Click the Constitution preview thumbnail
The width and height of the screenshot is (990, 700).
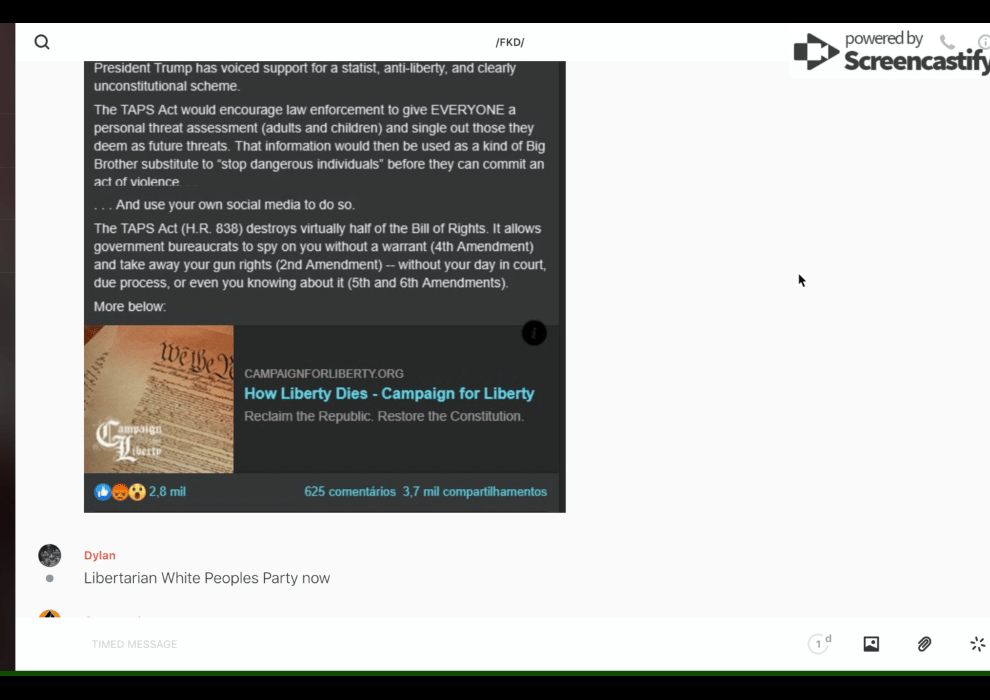pos(159,399)
